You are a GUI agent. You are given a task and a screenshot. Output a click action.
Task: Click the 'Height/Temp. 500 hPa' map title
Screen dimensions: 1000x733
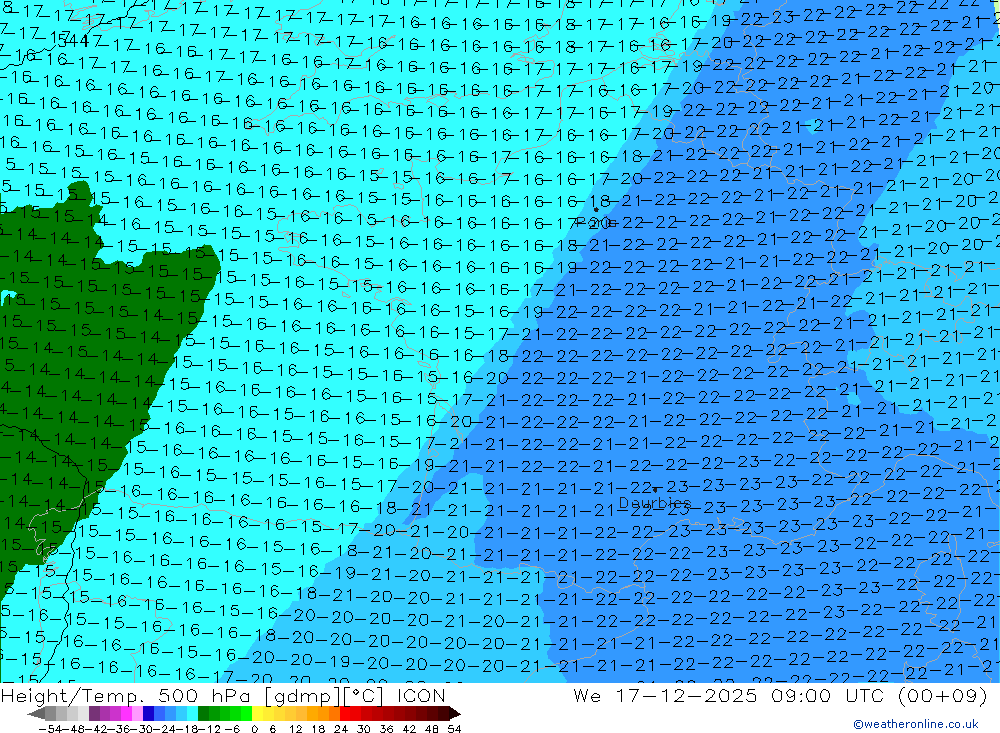click(x=127, y=695)
